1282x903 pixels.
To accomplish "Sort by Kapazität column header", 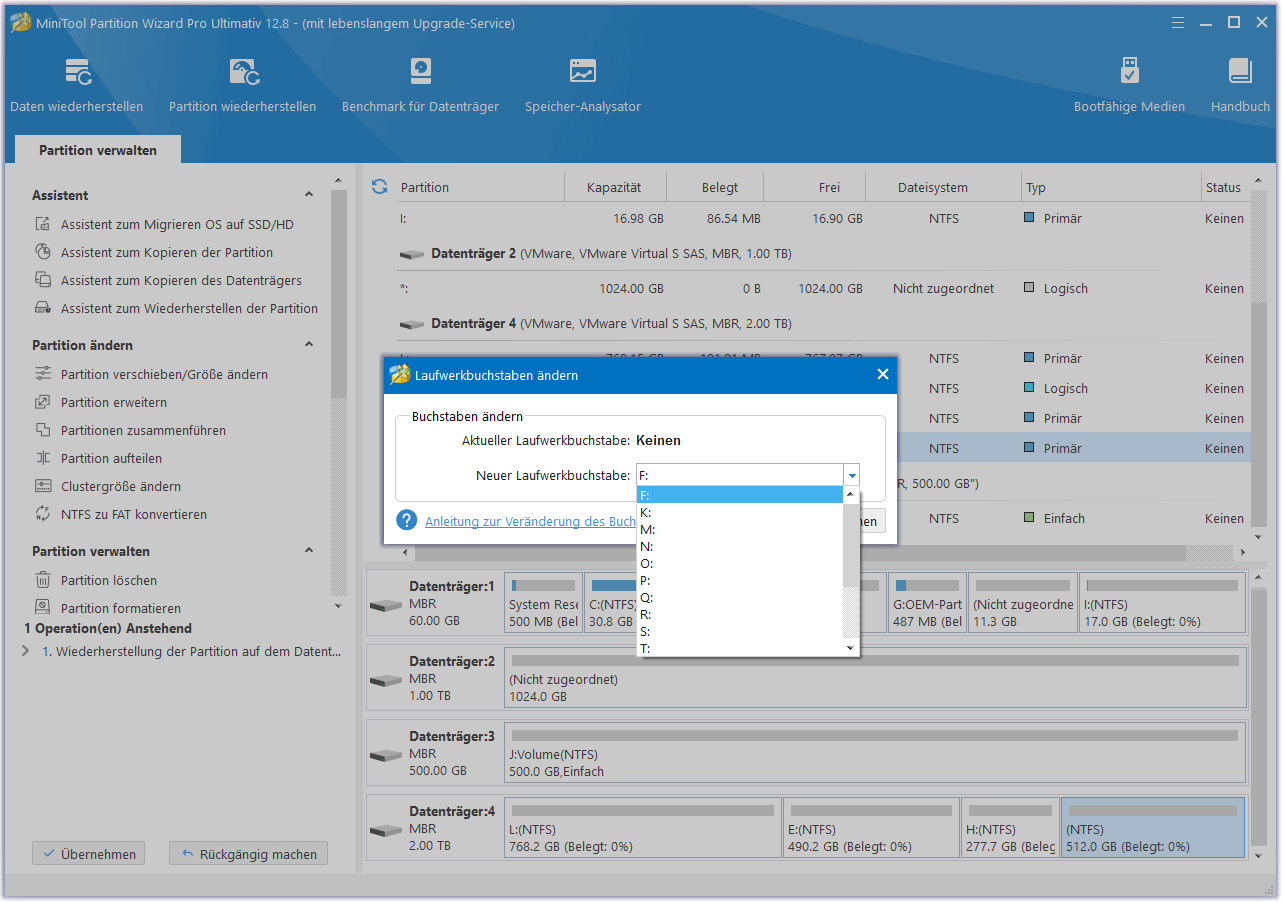I will pos(614,187).
